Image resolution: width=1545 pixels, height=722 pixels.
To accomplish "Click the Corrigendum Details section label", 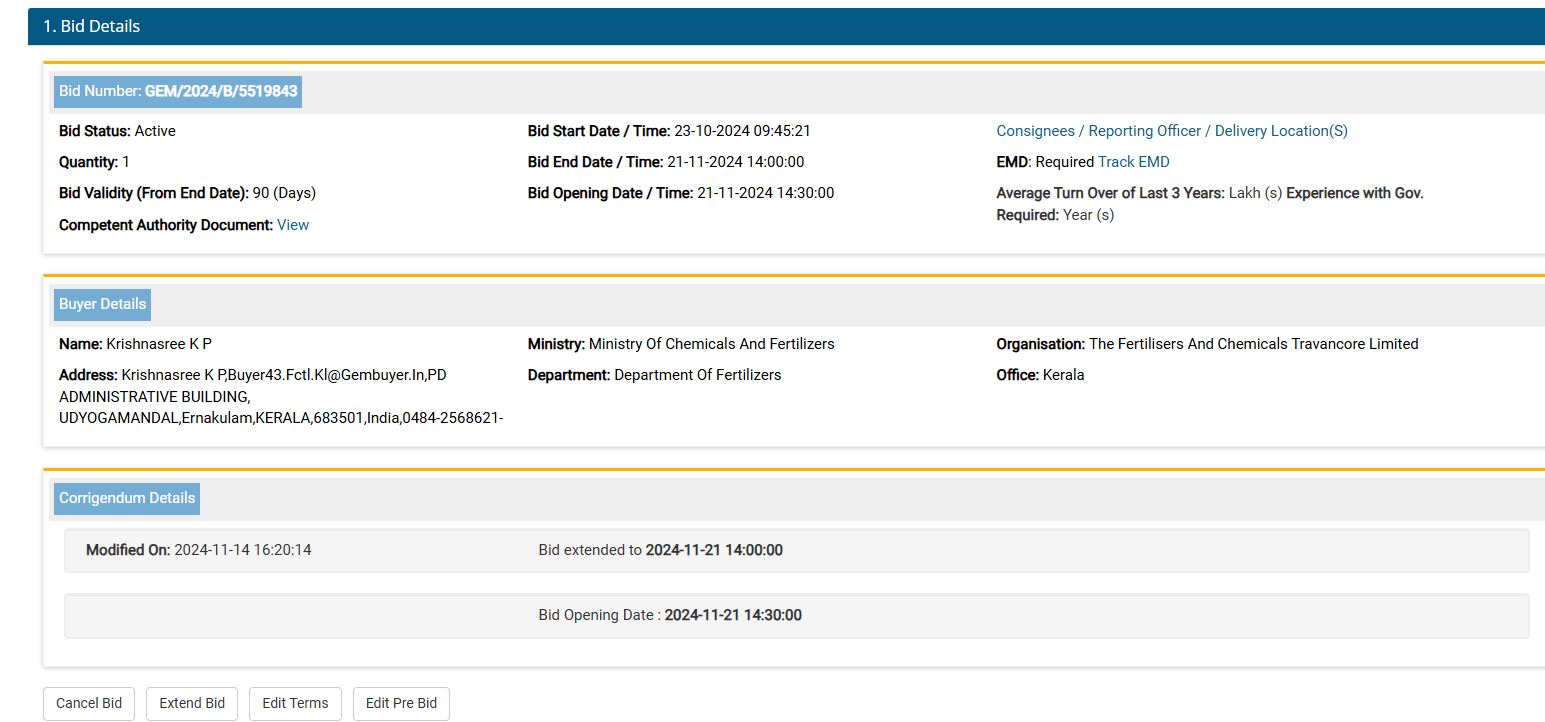I will 127,498.
